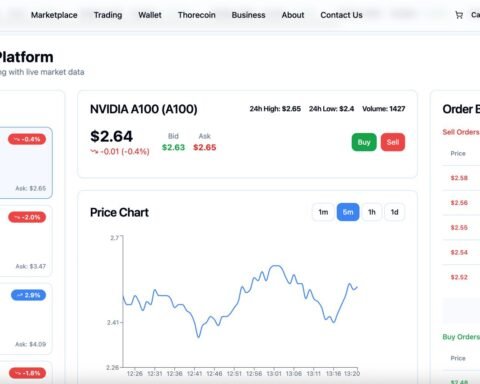
Task: Select the GPU card with Ask $3.47
Action: click(25, 241)
